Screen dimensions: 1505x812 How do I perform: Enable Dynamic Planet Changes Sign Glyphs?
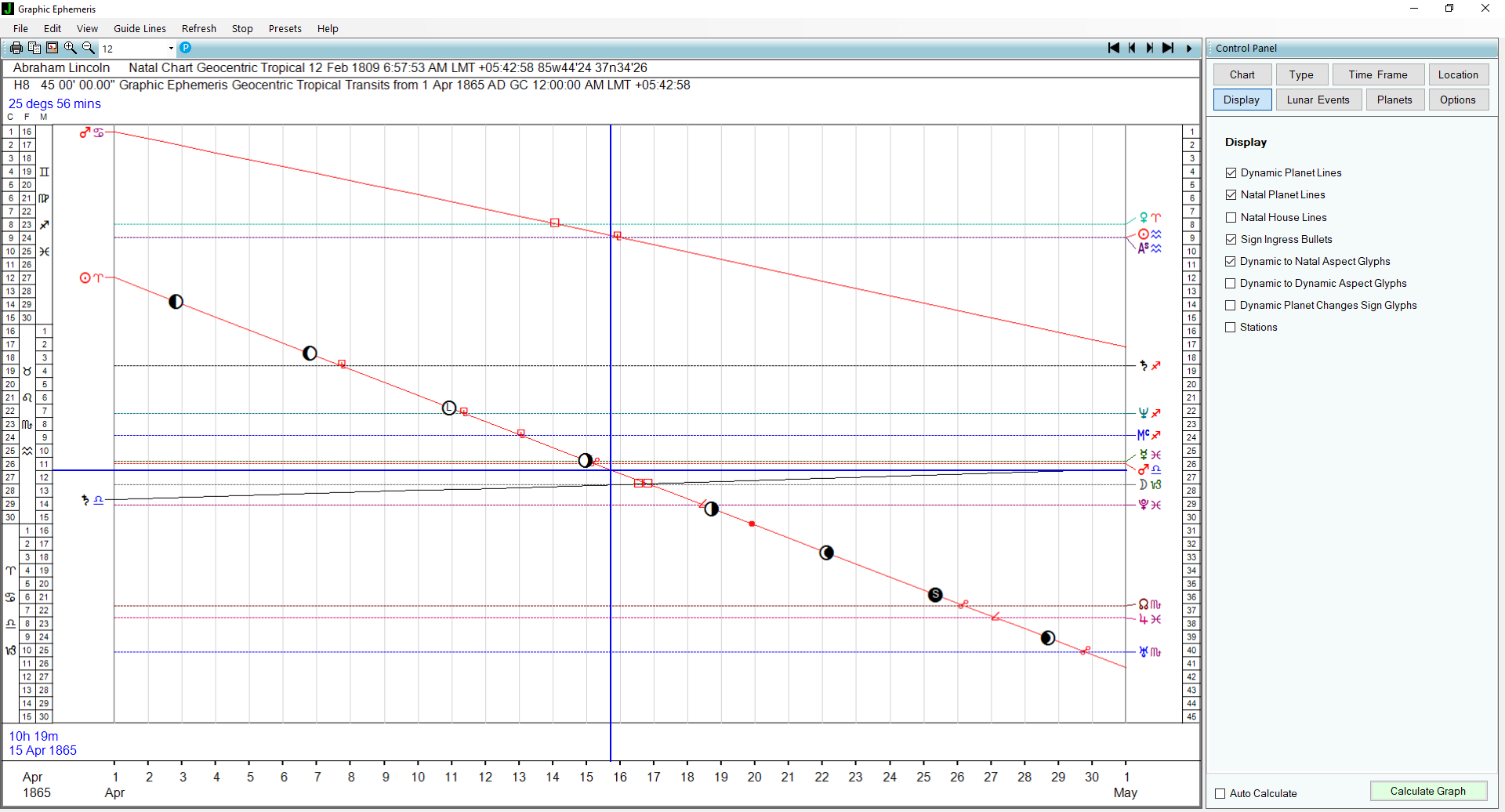tap(1231, 305)
